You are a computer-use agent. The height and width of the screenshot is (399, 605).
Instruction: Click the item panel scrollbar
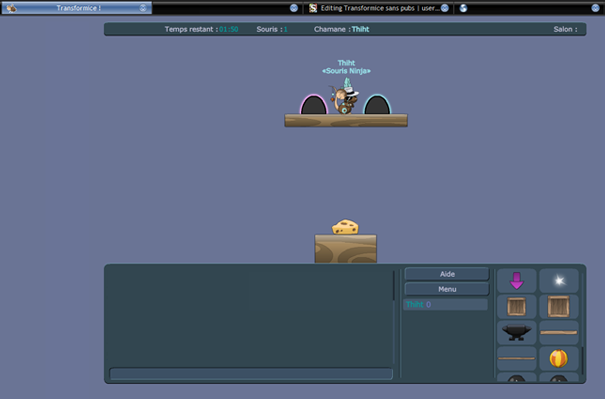[x=583, y=361]
